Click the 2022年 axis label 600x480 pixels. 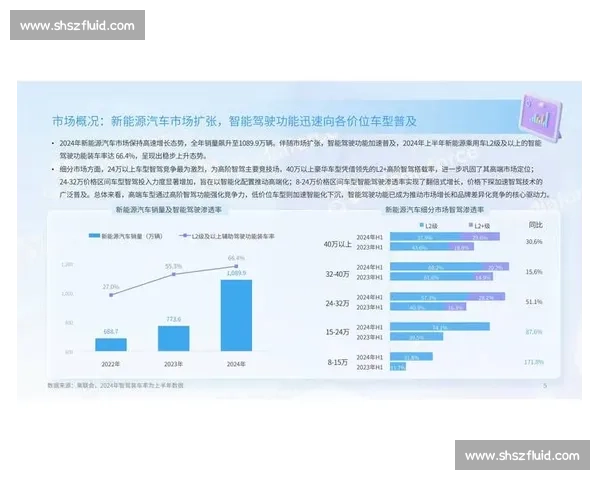tap(111, 364)
